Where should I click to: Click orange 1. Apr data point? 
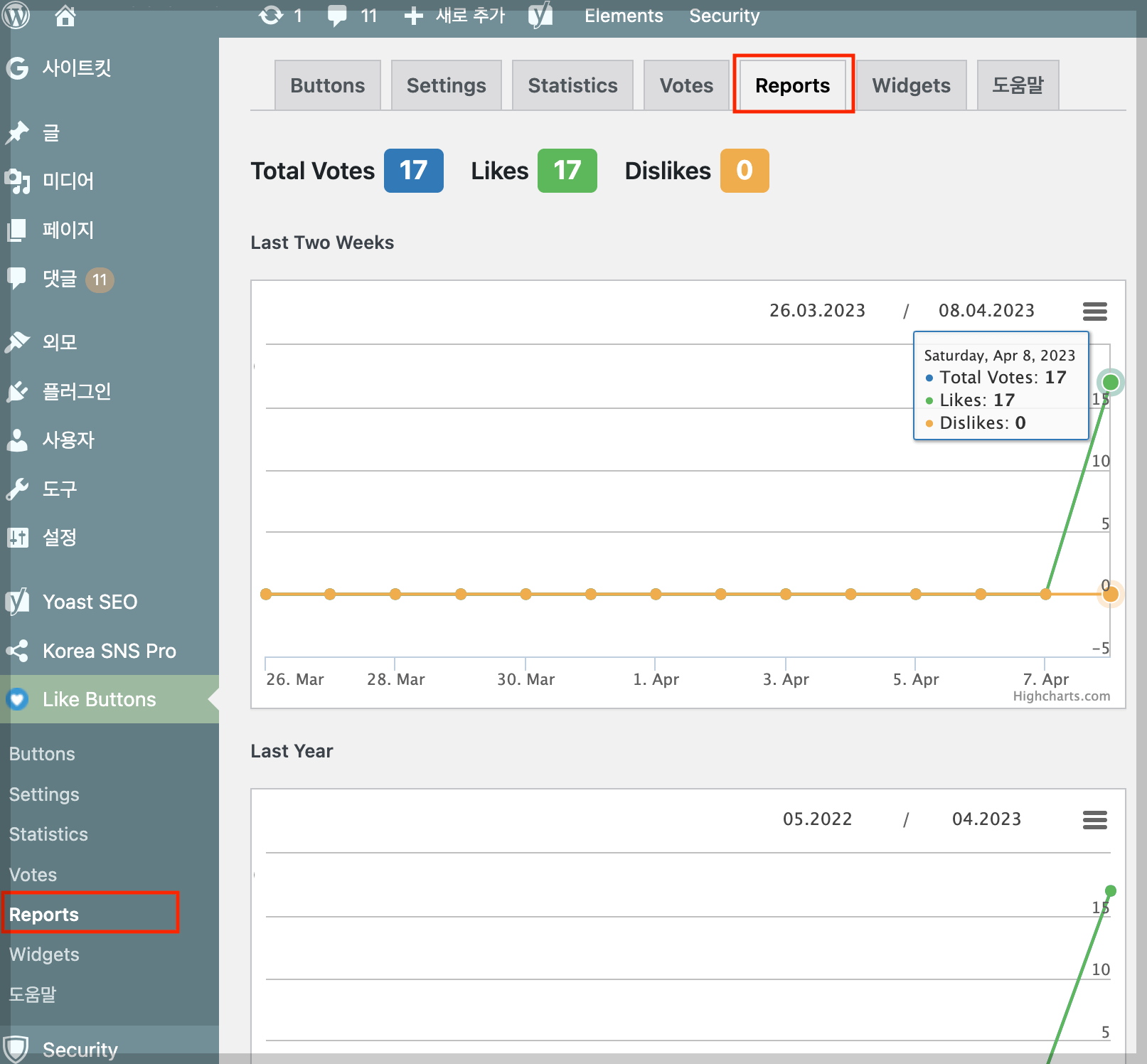656,594
